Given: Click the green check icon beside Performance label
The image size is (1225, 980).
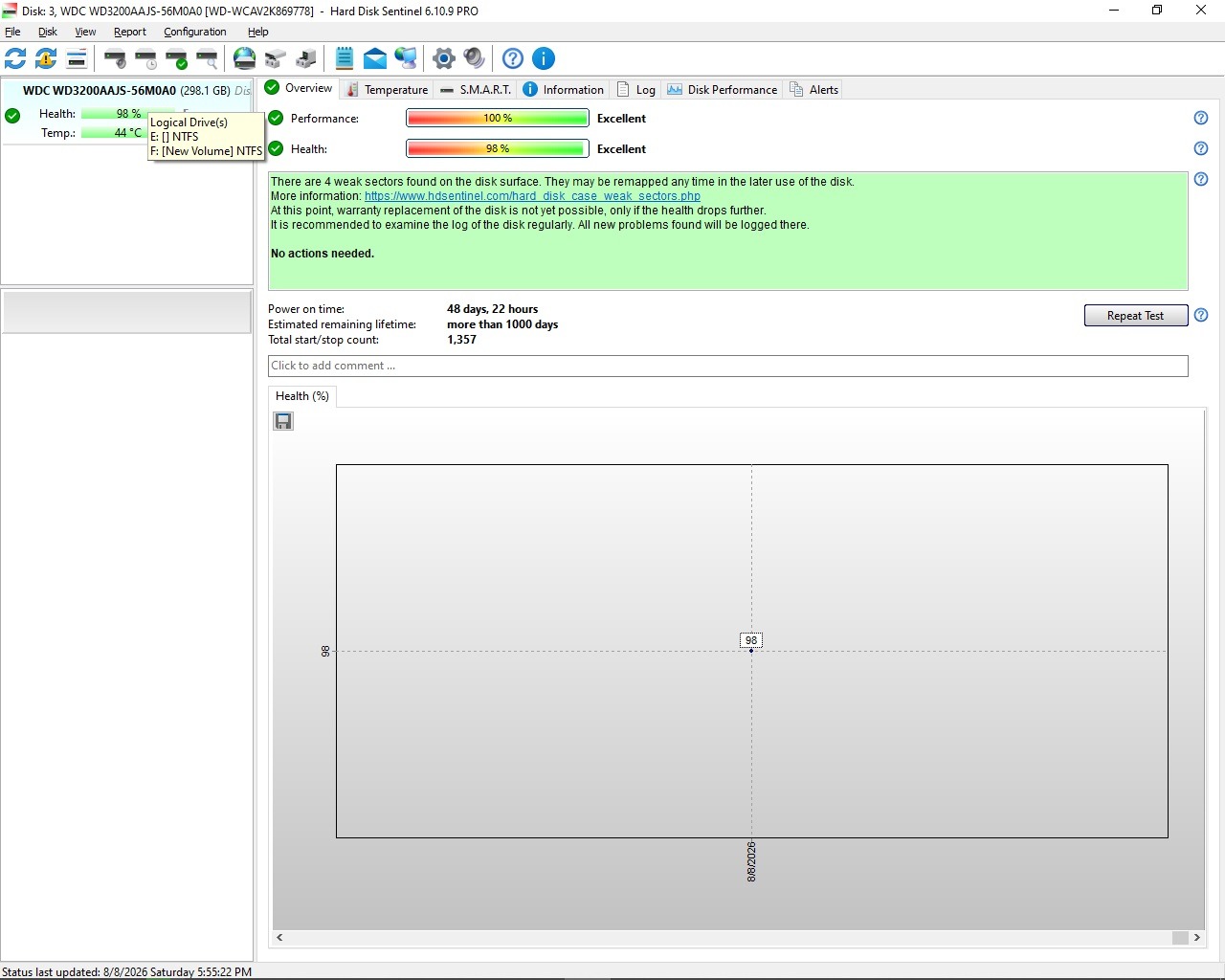Looking at the screenshot, I should click(276, 118).
